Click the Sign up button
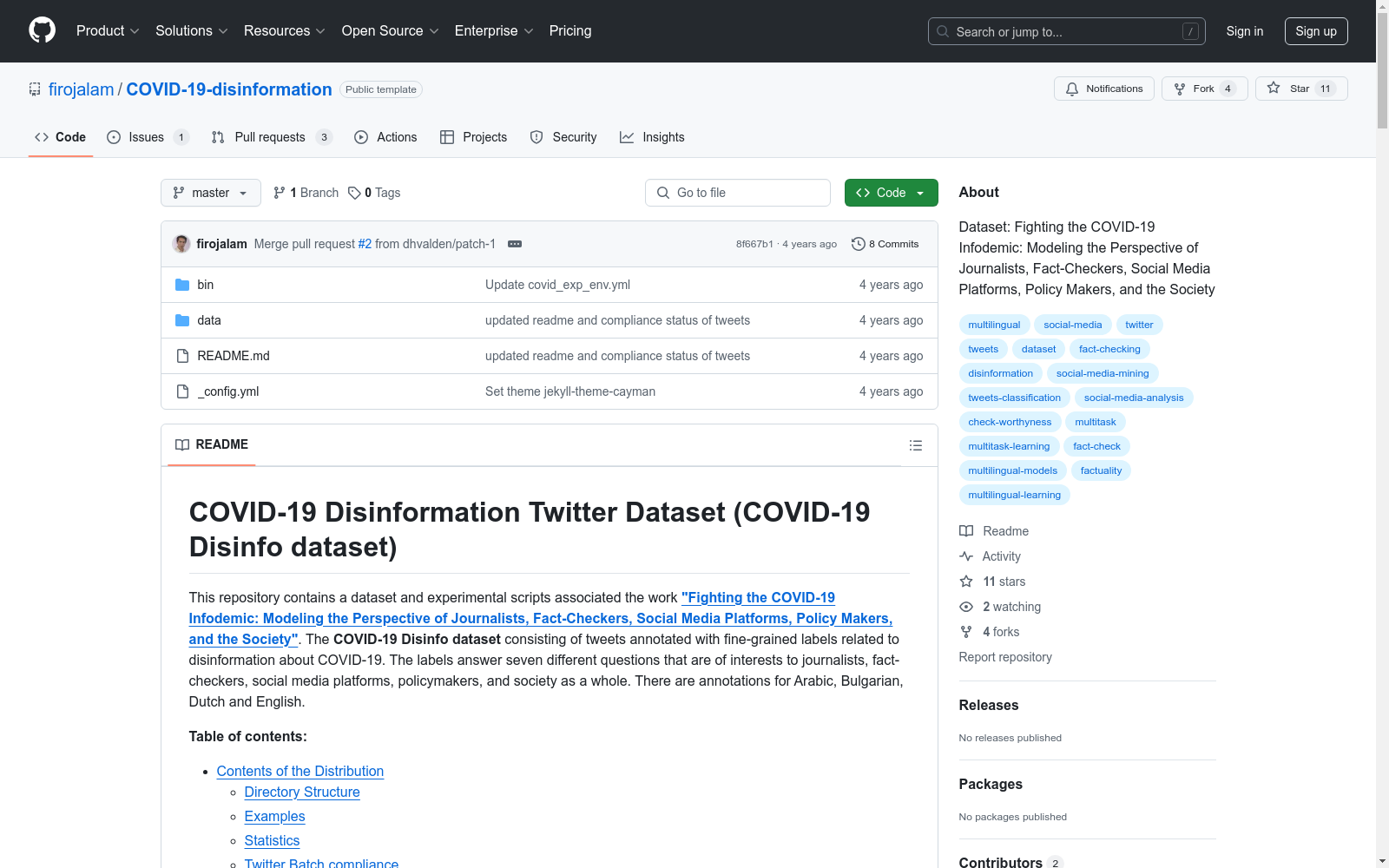This screenshot has width=1389, height=868. click(1316, 31)
